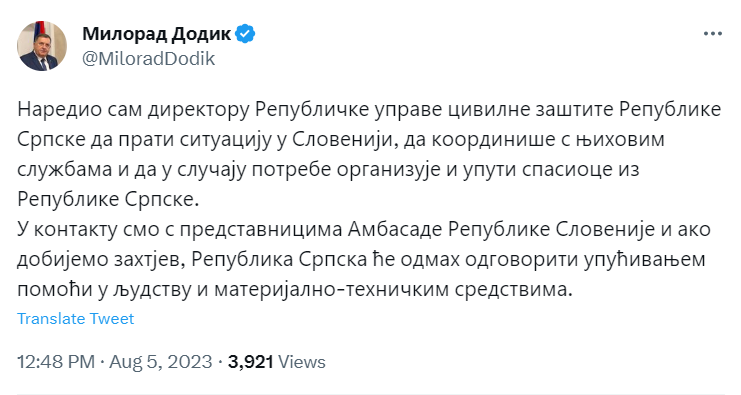Click the line starting Српске да прати
The width and height of the screenshot is (741, 395).
(341, 140)
